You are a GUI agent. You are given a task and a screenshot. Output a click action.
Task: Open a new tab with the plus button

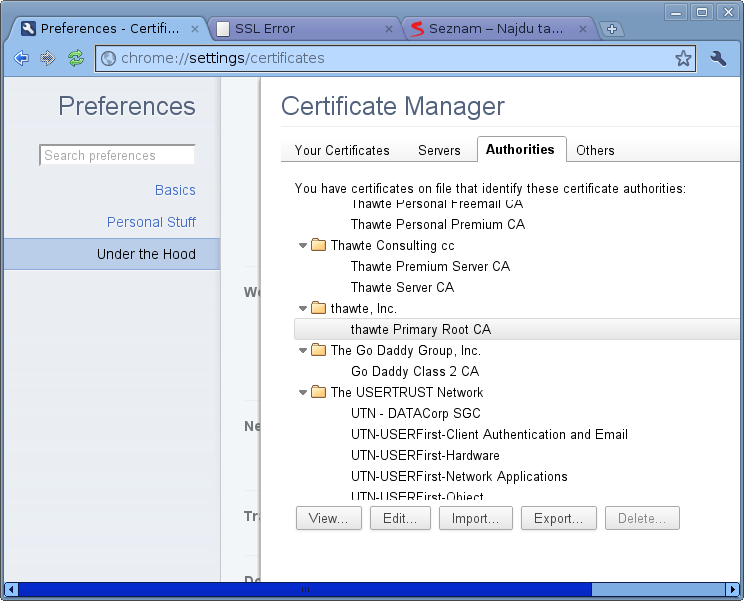coord(612,29)
